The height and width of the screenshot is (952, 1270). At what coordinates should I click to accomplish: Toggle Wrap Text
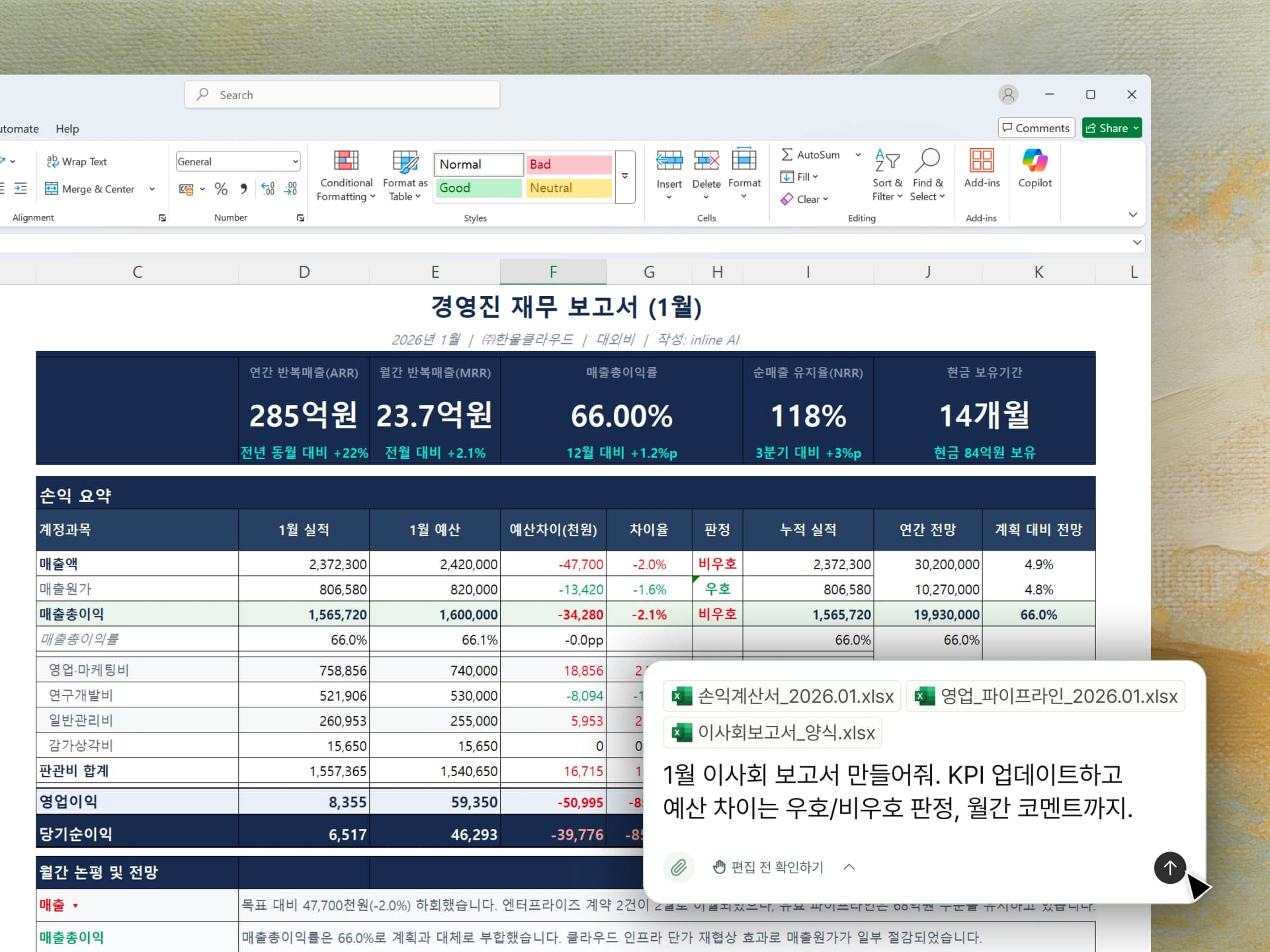(77, 161)
